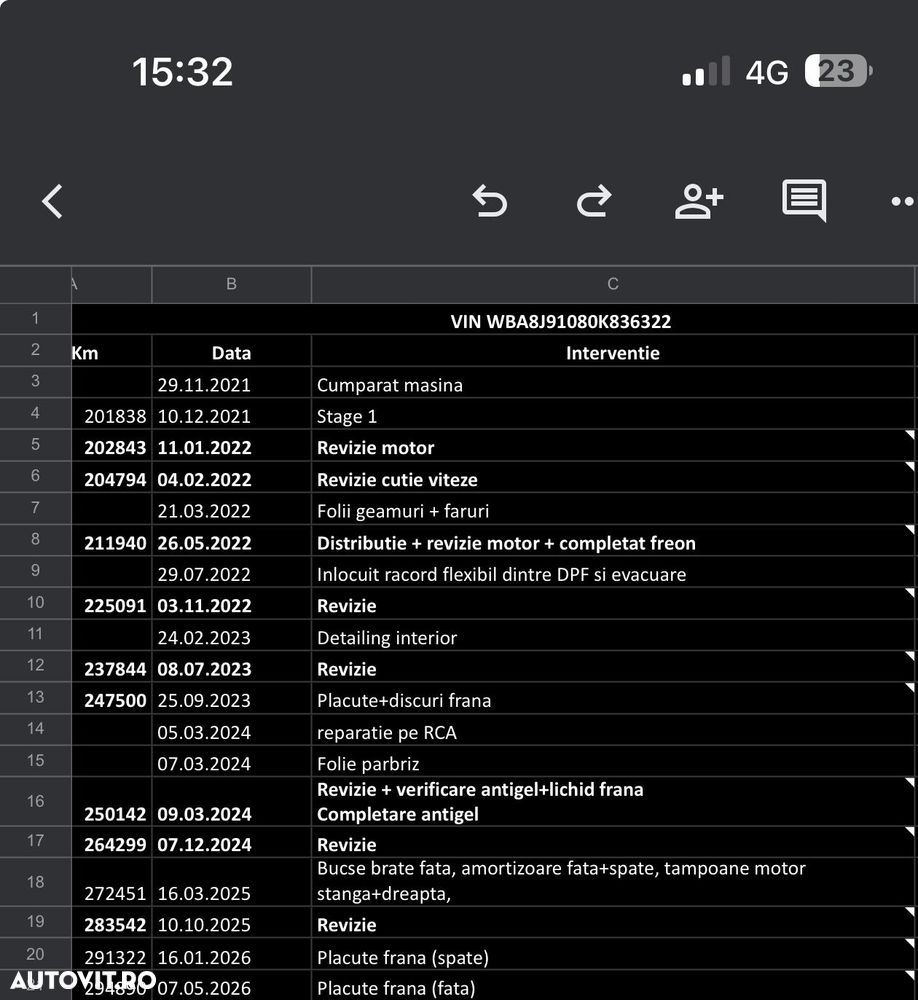
Task: Click the 'Stage 1' cell
Action: tap(613, 415)
